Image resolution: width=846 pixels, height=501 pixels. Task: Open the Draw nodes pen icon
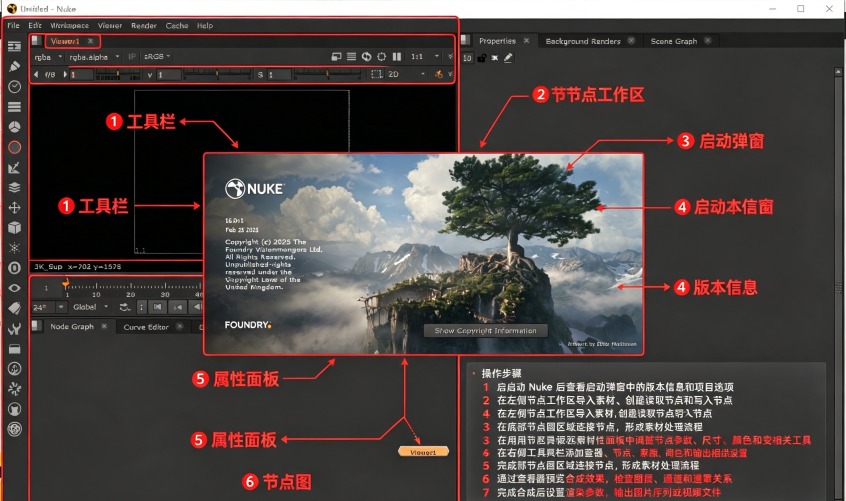pos(15,66)
